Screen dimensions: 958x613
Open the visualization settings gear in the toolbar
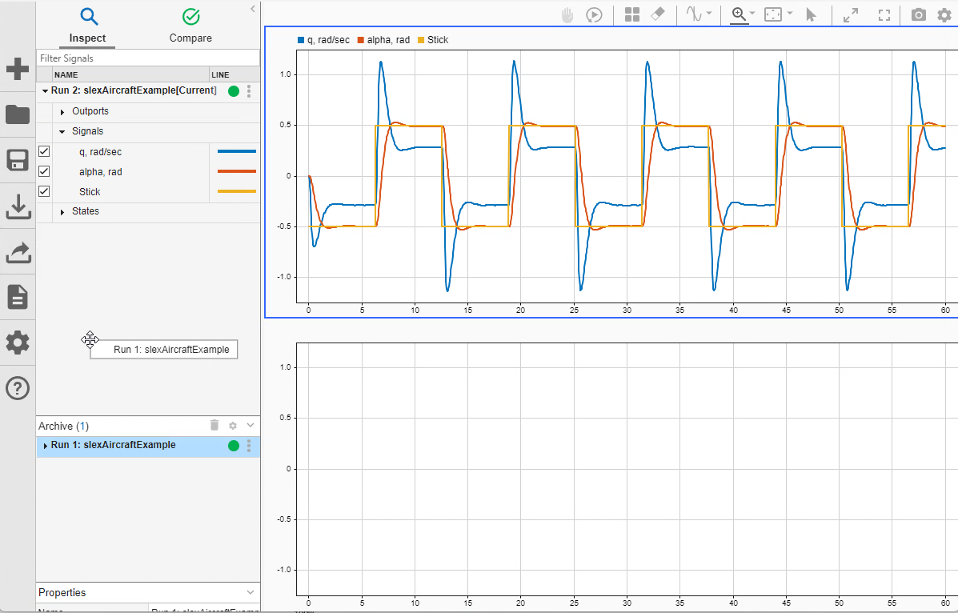pyautogui.click(x=945, y=15)
